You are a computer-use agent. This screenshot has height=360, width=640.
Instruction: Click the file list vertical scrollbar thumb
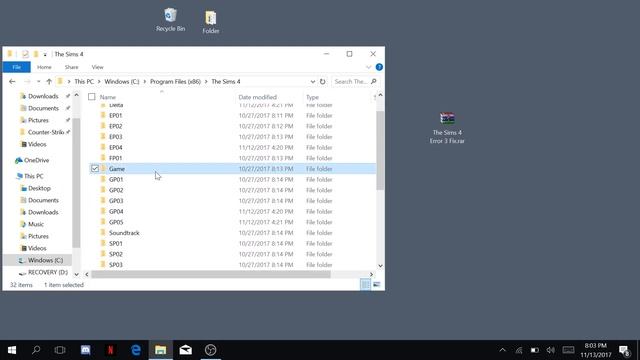[380, 150]
